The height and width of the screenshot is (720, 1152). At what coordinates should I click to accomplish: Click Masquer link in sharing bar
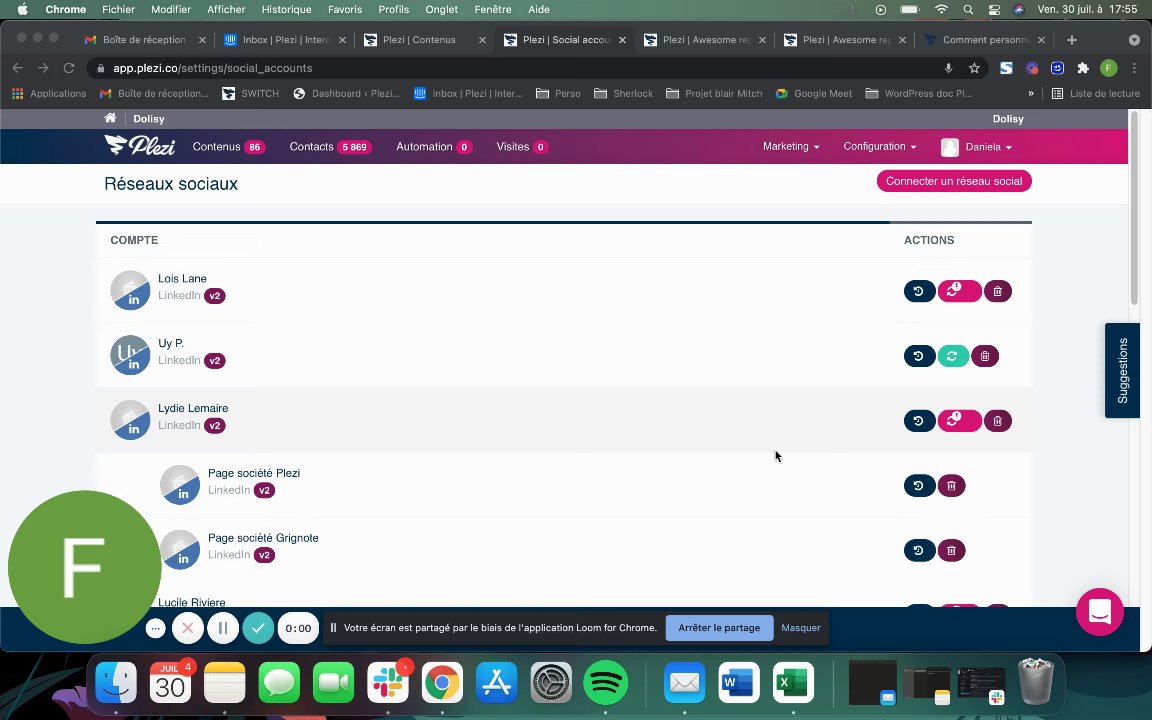pyautogui.click(x=801, y=628)
